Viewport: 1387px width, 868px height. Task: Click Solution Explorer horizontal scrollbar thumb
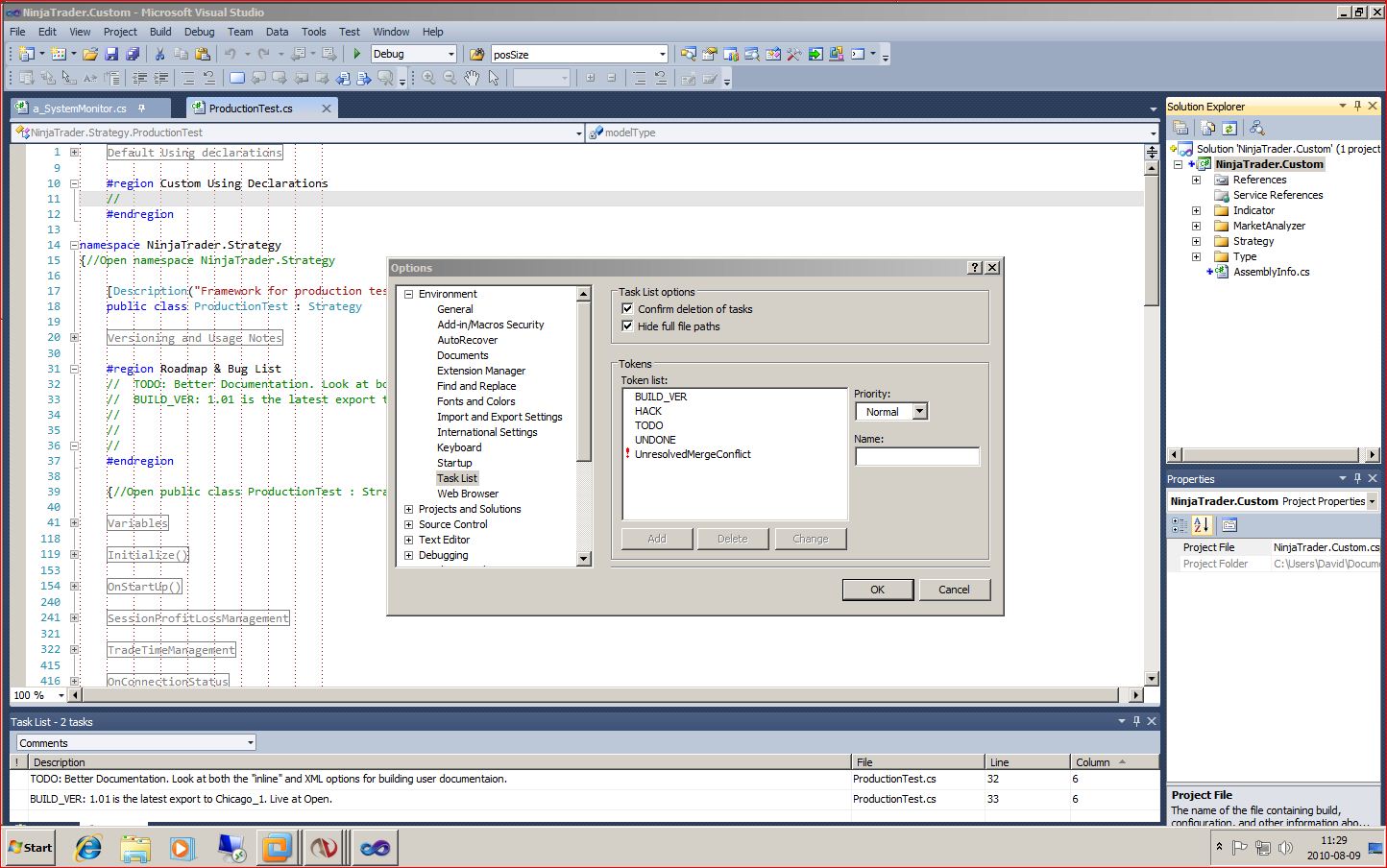coord(1271,454)
